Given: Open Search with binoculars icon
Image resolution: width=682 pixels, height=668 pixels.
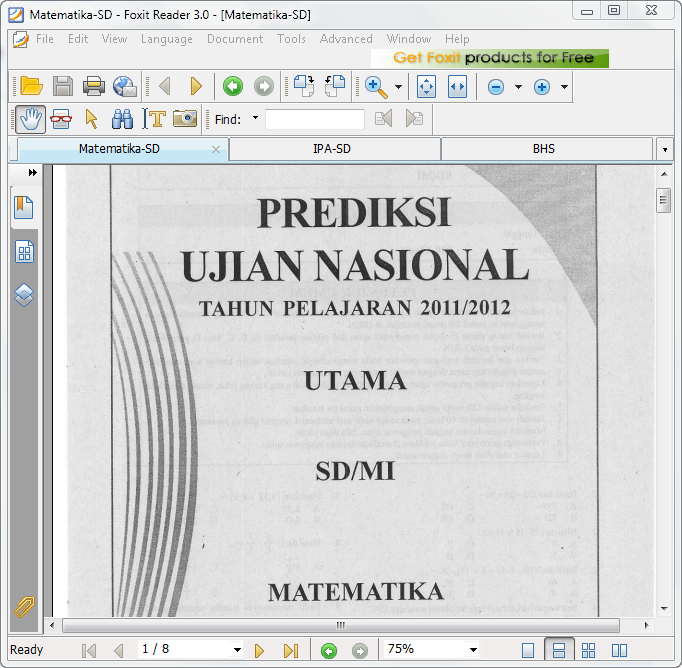Looking at the screenshot, I should [x=122, y=119].
